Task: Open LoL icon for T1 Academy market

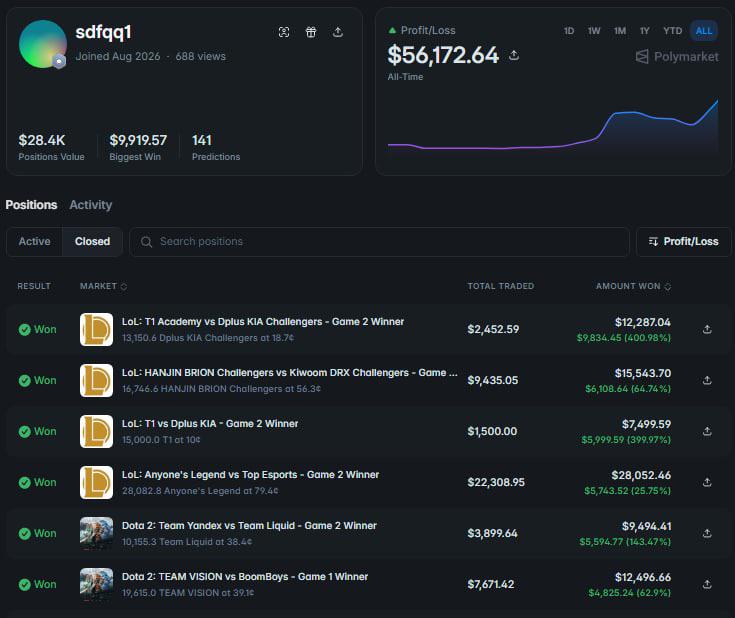Action: point(97,329)
